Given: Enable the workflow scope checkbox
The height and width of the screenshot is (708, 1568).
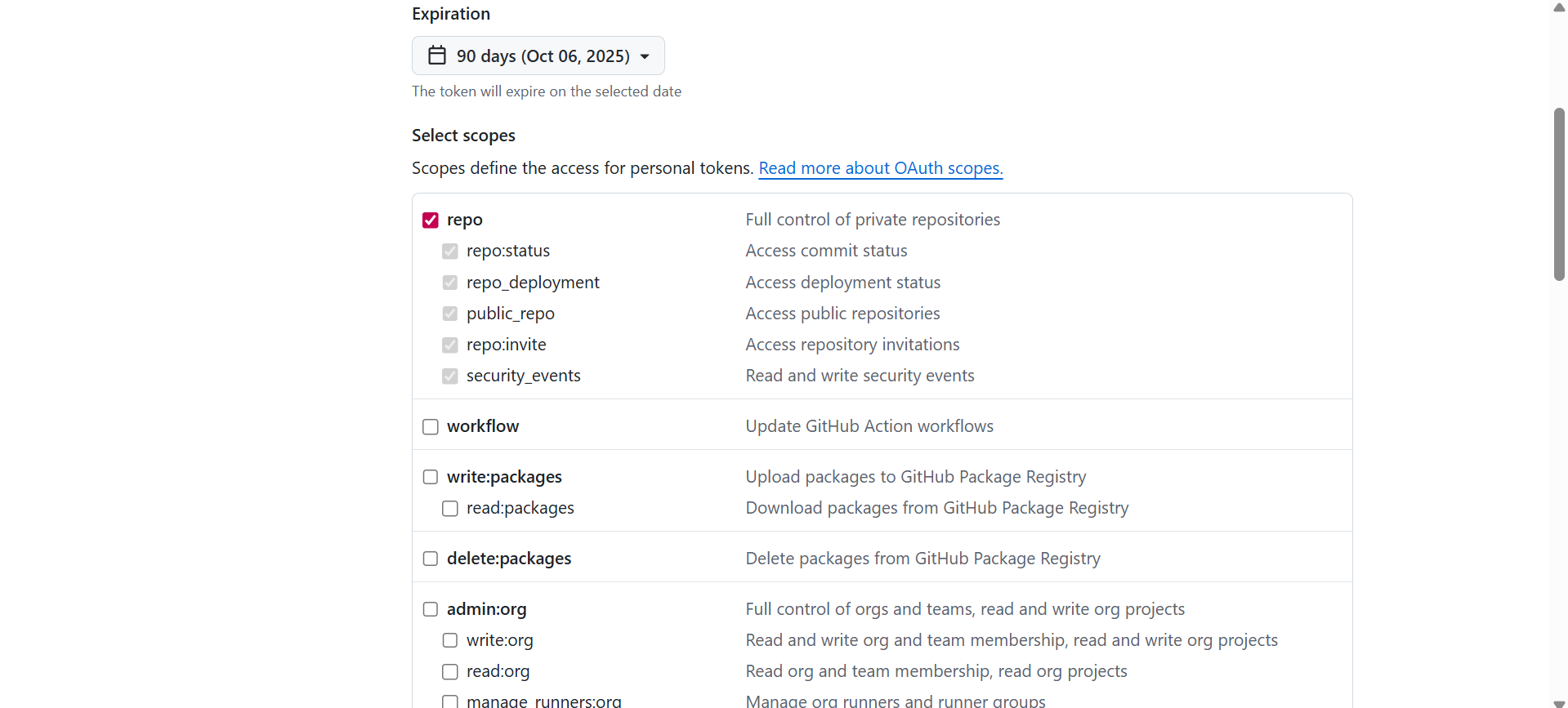Looking at the screenshot, I should (x=431, y=426).
